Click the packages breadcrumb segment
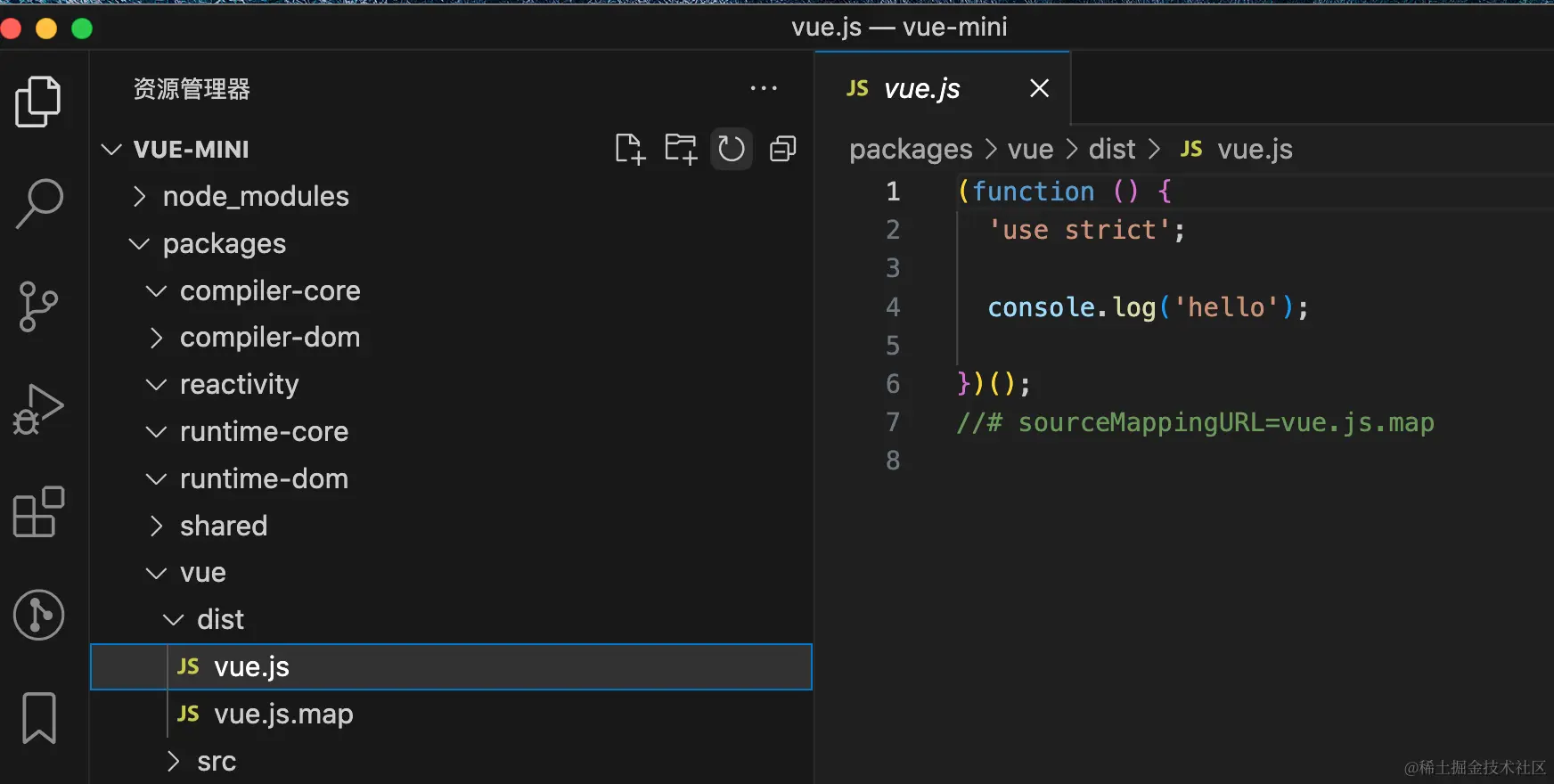Screen dimensions: 1554x784 tap(911, 149)
